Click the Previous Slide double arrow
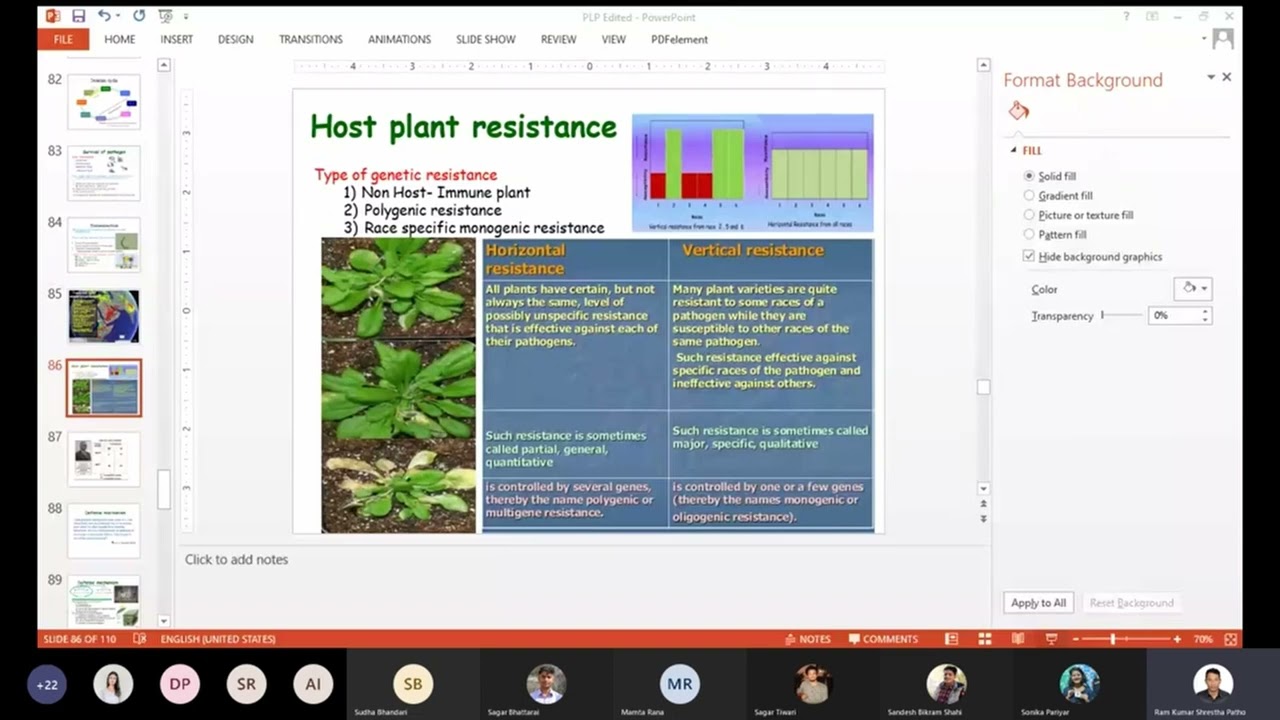This screenshot has height=720, width=1280. point(983,504)
